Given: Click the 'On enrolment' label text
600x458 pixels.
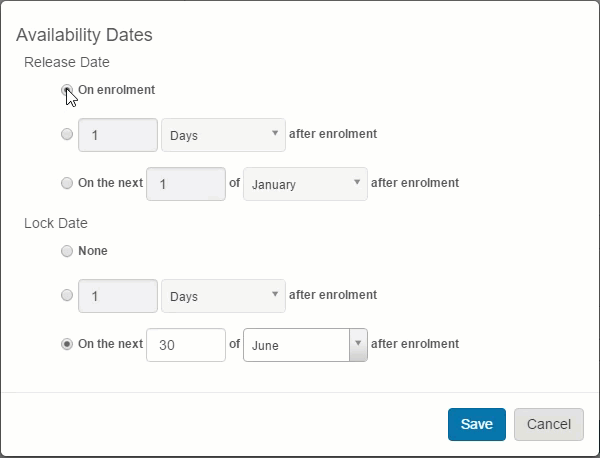Looking at the screenshot, I should (117, 90).
